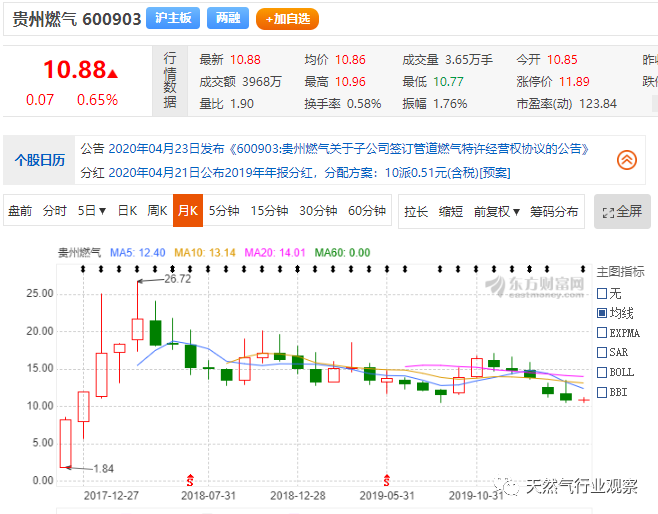Toggle the 均线 moving average indicator
The height and width of the screenshot is (514, 658).
pos(602,313)
